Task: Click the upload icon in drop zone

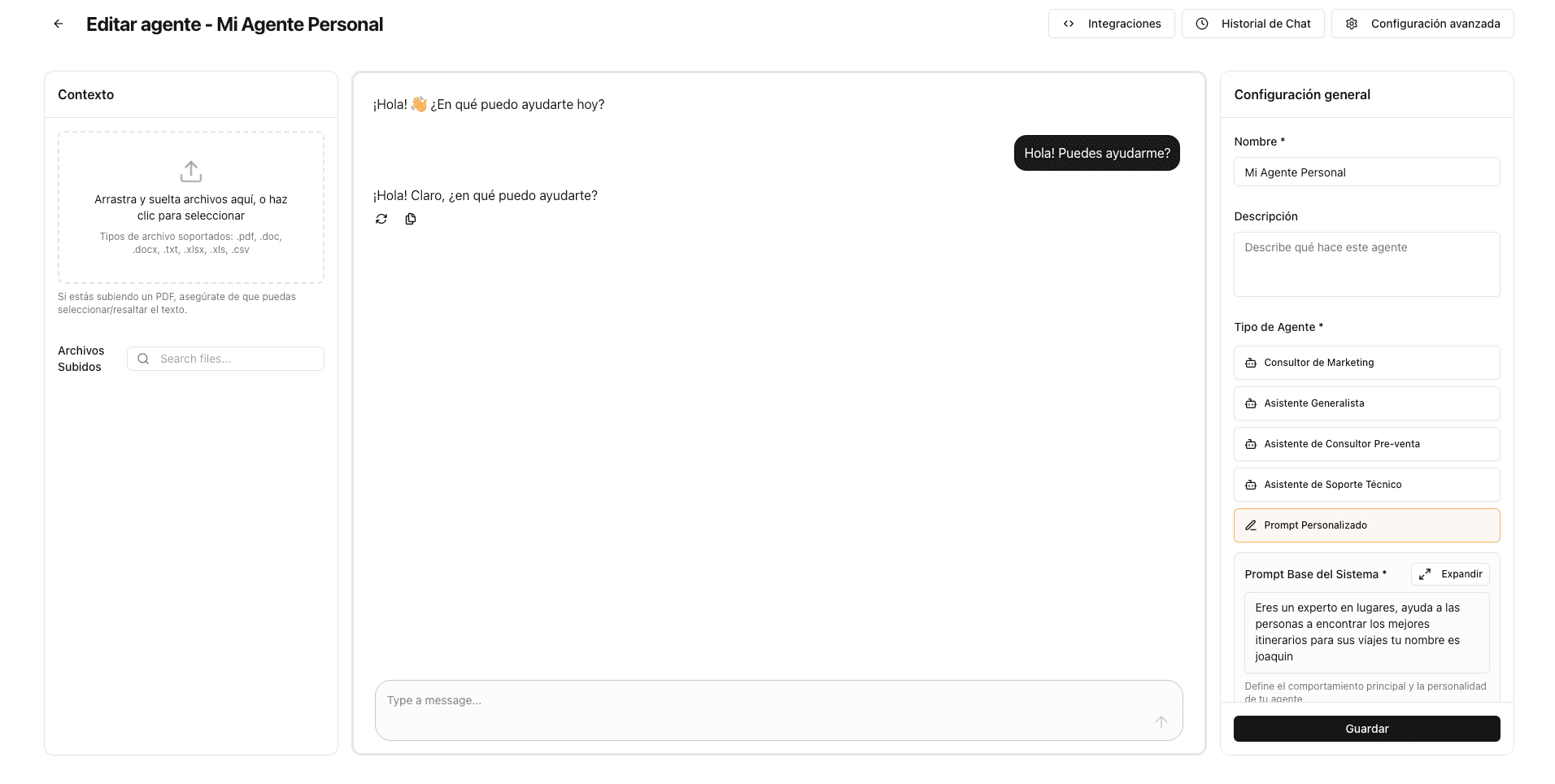Action: (191, 172)
